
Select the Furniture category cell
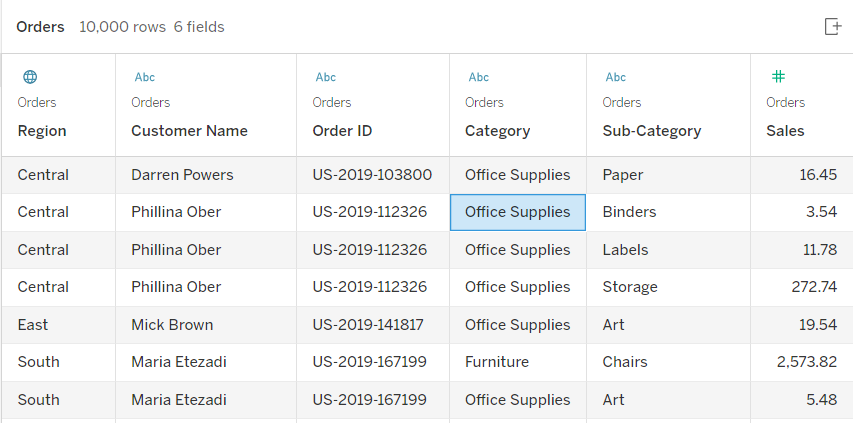click(518, 362)
